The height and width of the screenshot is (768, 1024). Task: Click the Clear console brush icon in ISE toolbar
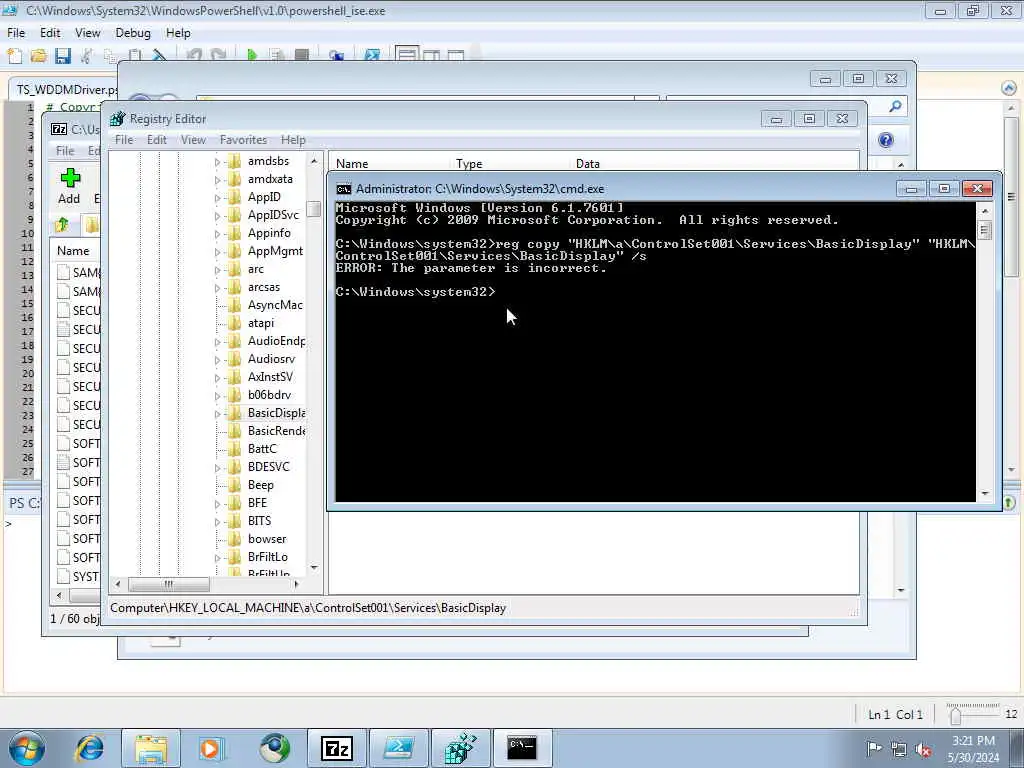[159, 56]
